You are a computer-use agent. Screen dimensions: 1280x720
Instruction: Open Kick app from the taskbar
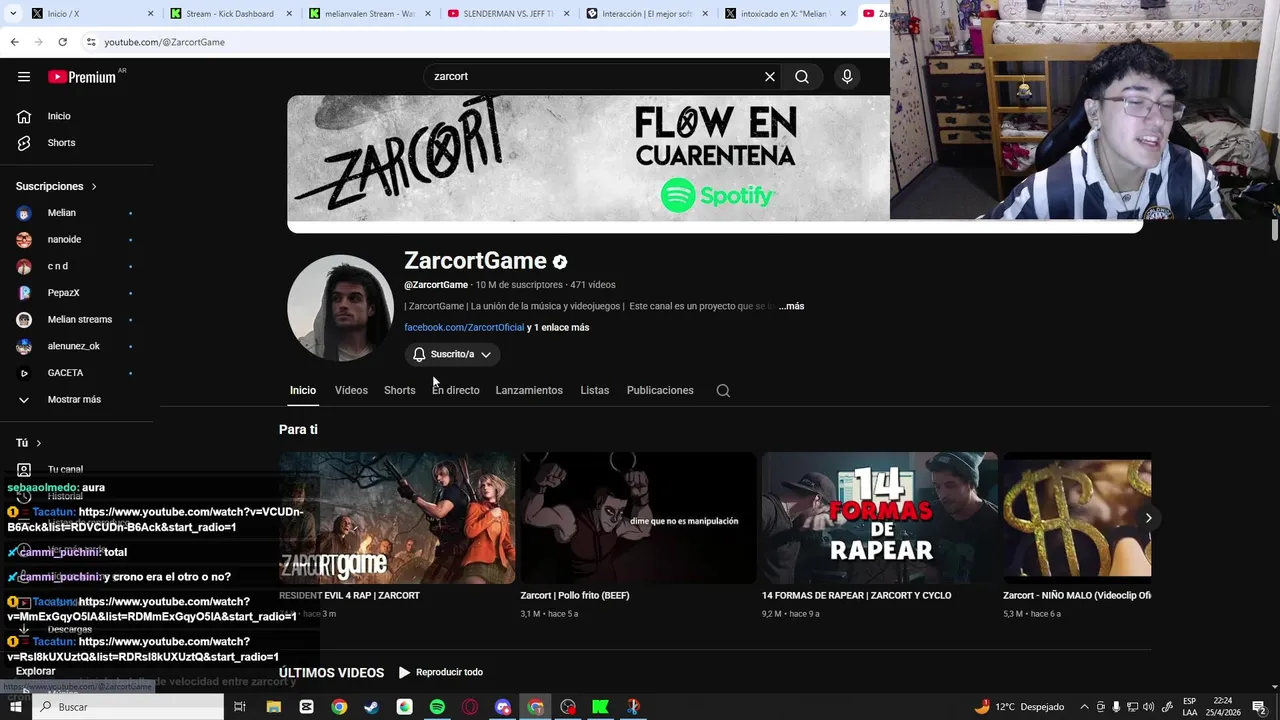click(x=600, y=707)
